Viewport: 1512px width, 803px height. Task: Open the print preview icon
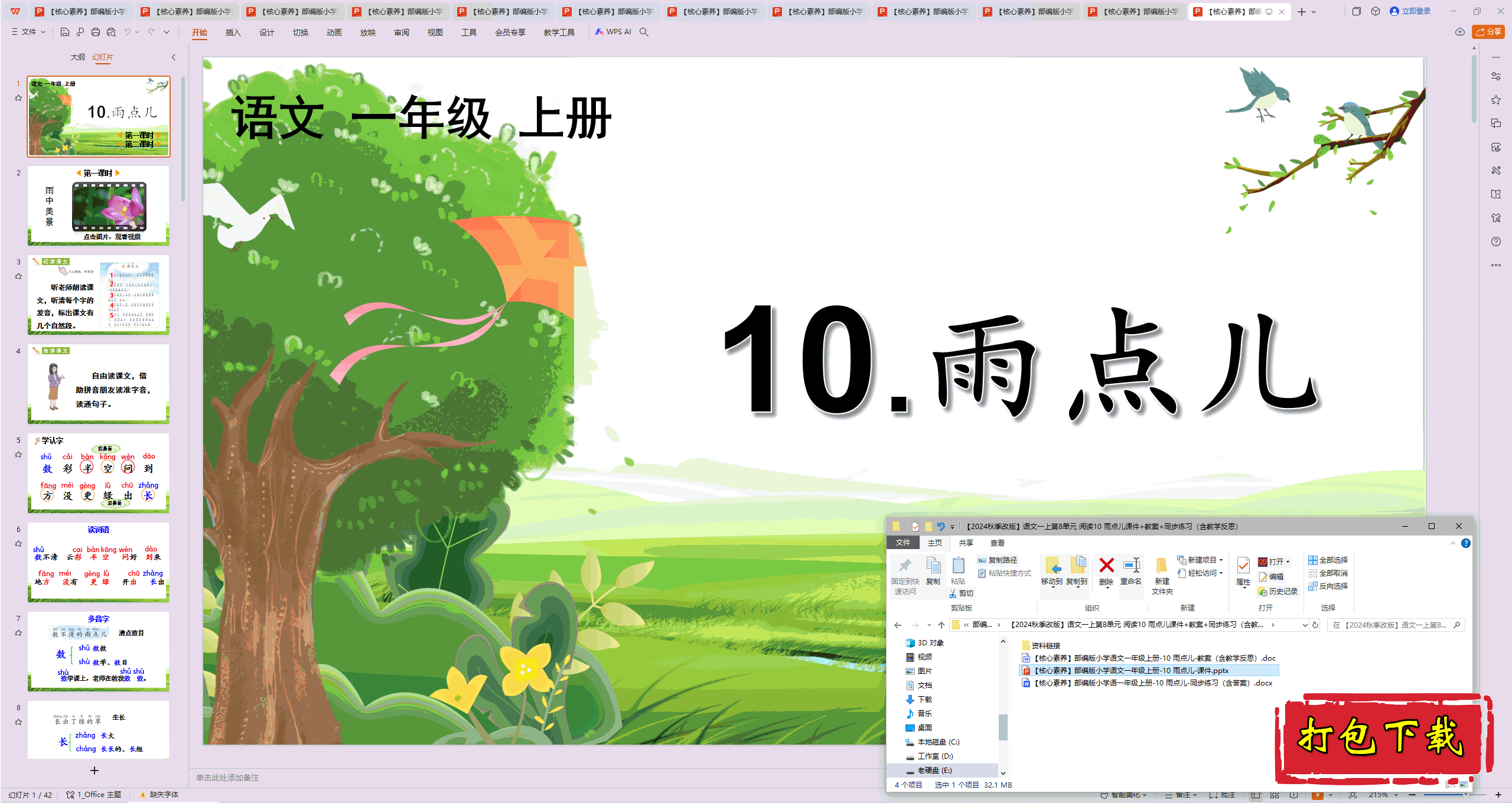coord(111,32)
